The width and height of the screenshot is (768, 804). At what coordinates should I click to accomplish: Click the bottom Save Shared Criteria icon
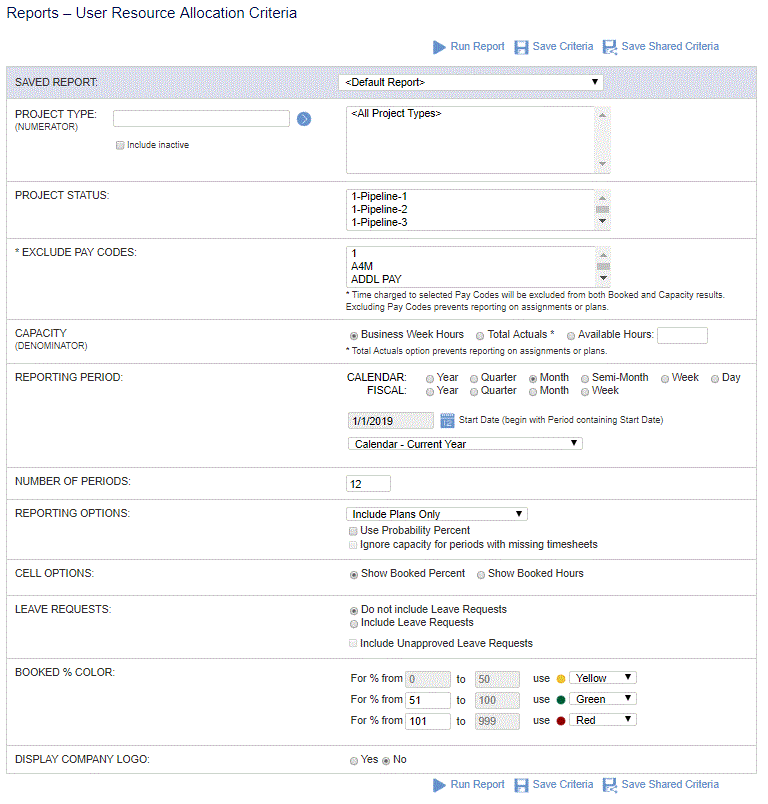pos(610,785)
